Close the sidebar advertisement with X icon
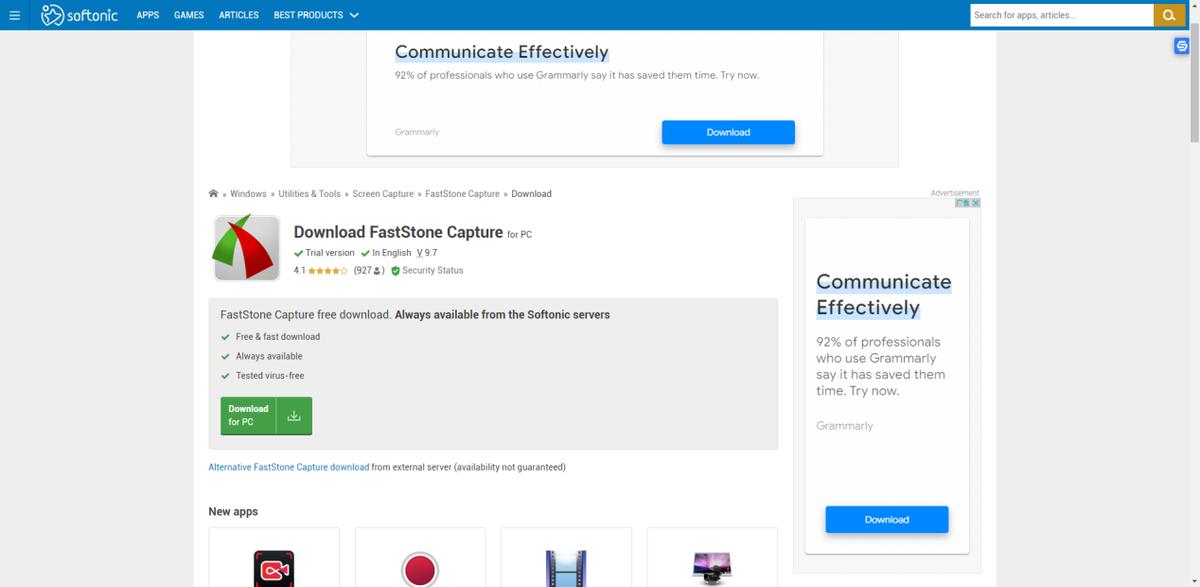This screenshot has height=587, width=1200. tap(975, 203)
